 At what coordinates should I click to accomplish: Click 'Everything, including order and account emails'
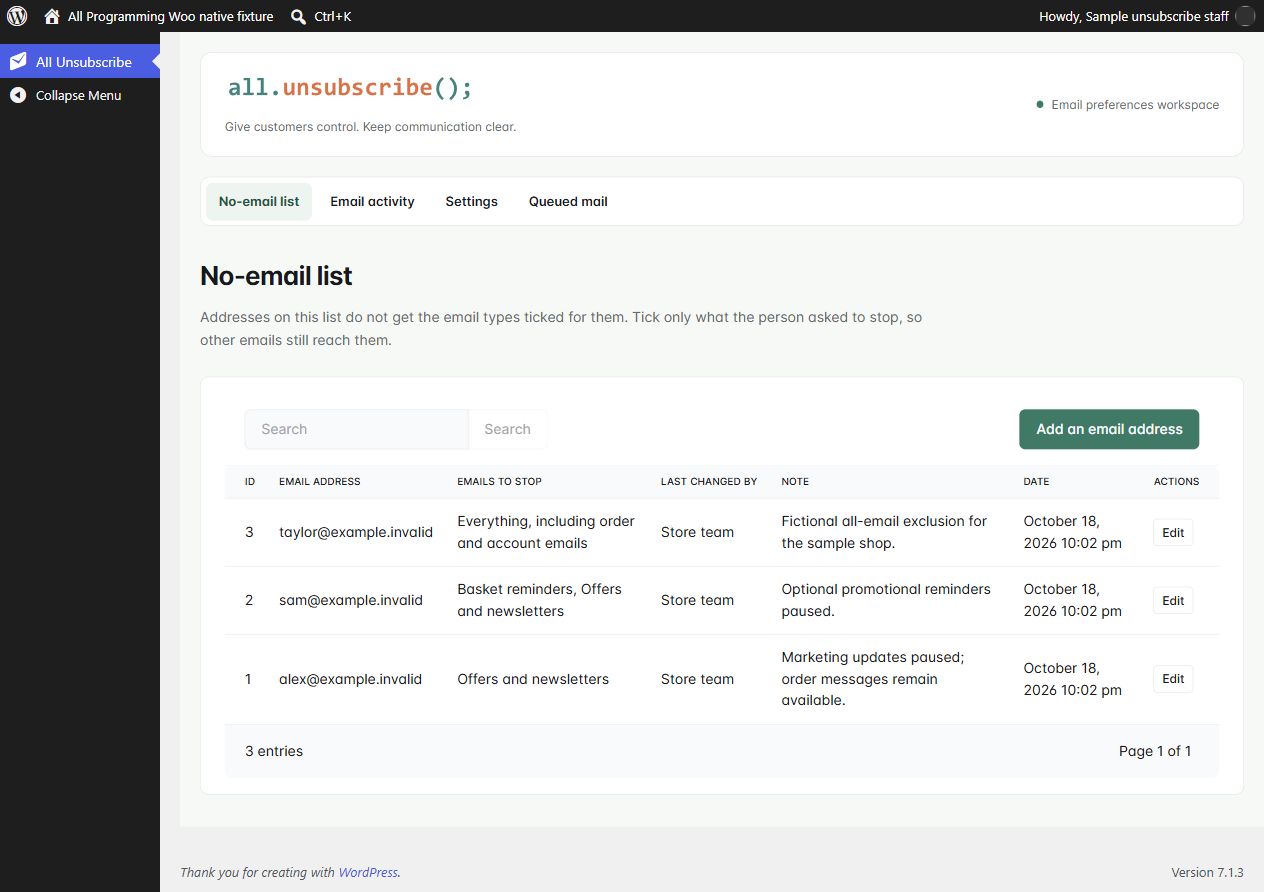[546, 532]
